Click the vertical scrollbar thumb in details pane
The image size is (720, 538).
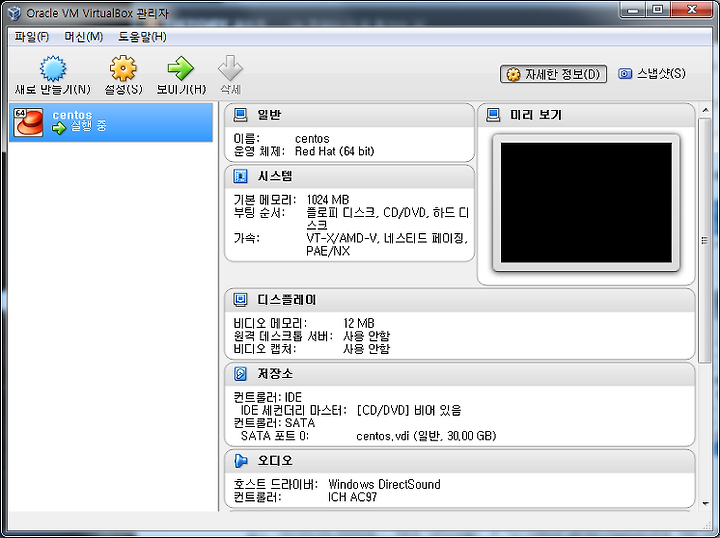(x=704, y=241)
